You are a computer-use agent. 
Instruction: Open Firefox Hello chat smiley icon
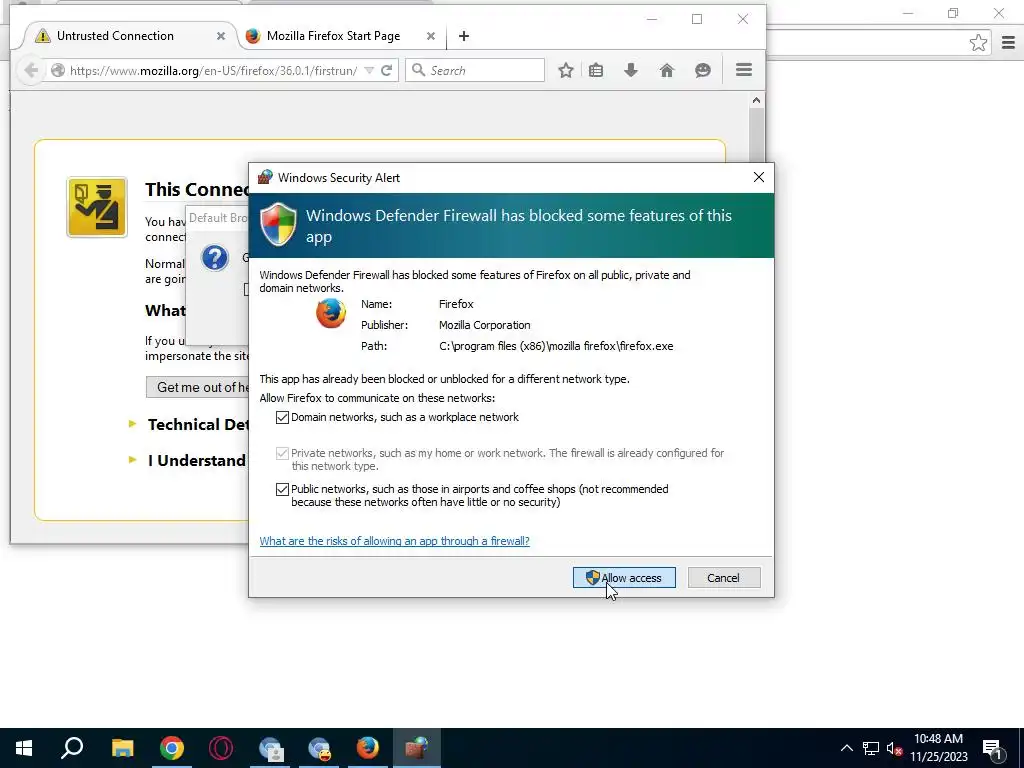click(703, 71)
